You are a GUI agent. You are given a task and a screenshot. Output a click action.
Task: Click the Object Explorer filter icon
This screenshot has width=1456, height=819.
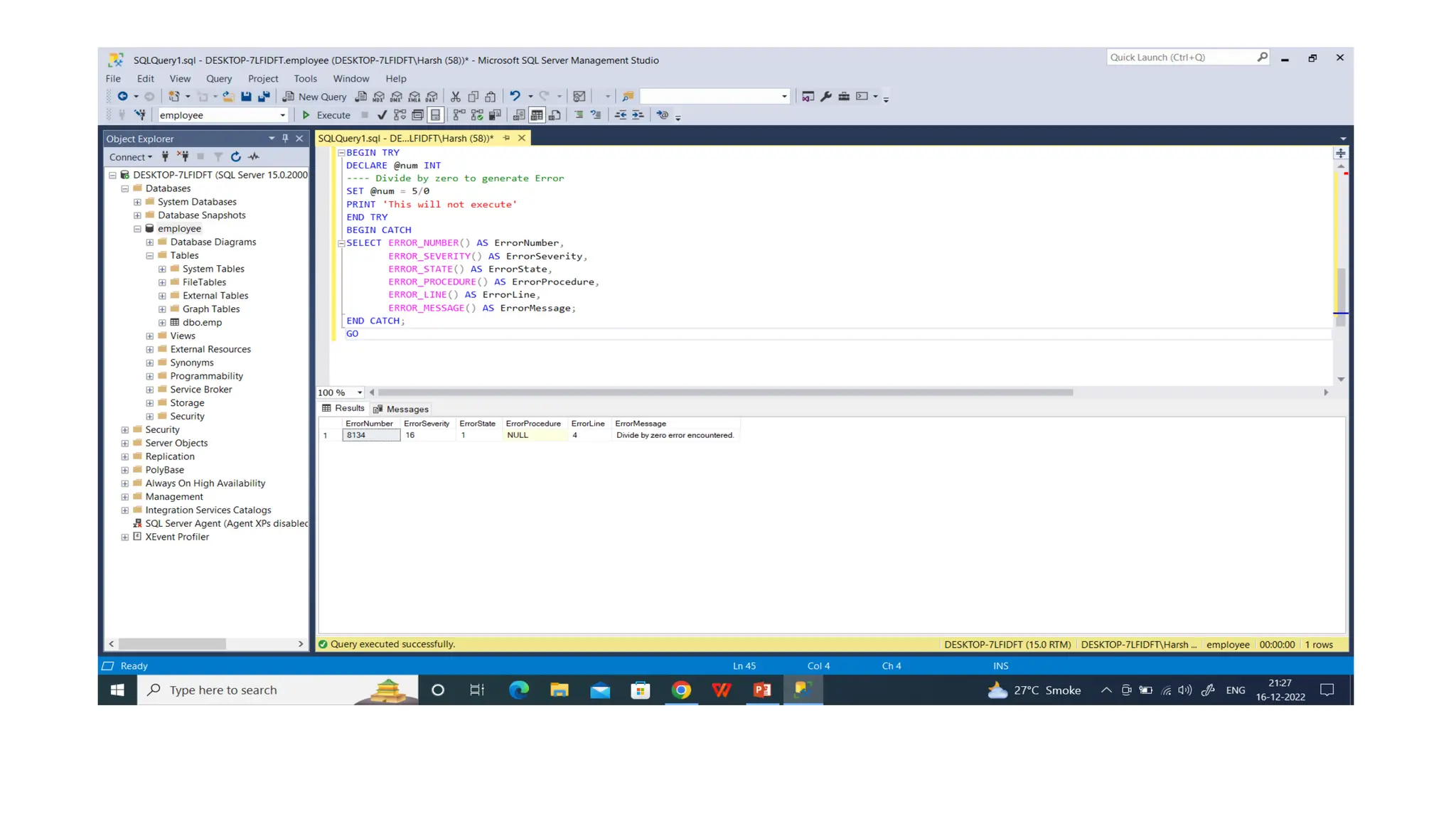point(218,156)
